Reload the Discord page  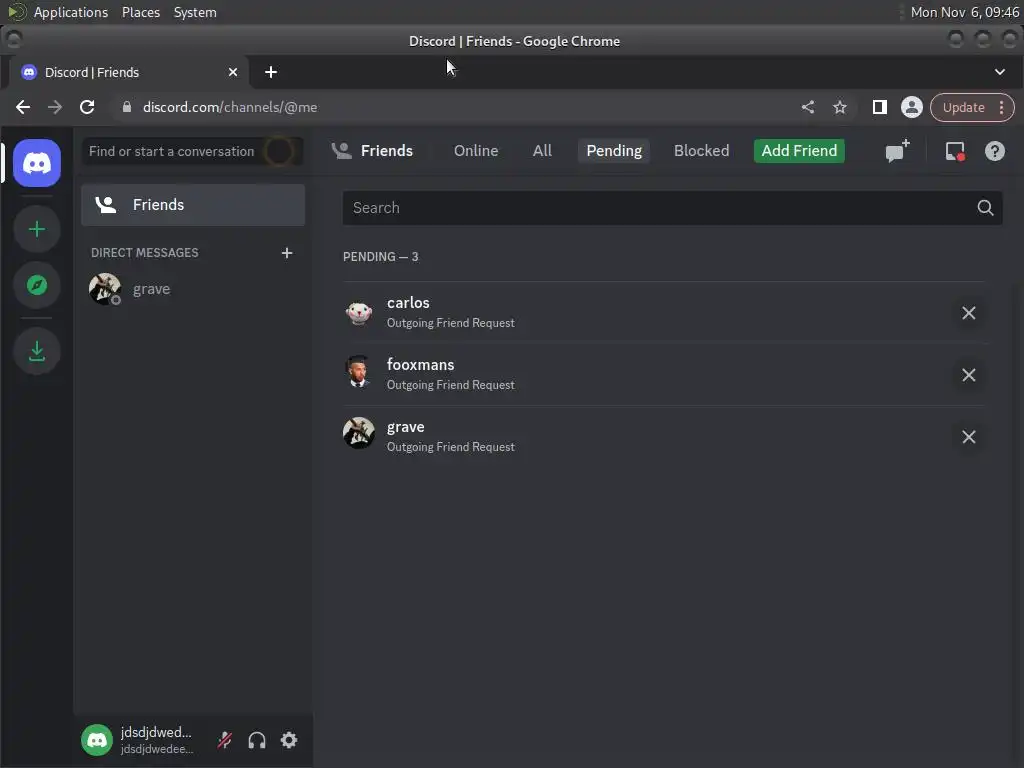(87, 107)
